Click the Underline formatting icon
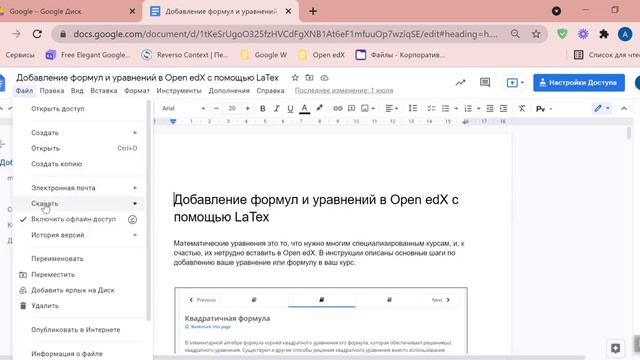The image size is (640, 360). 290,109
